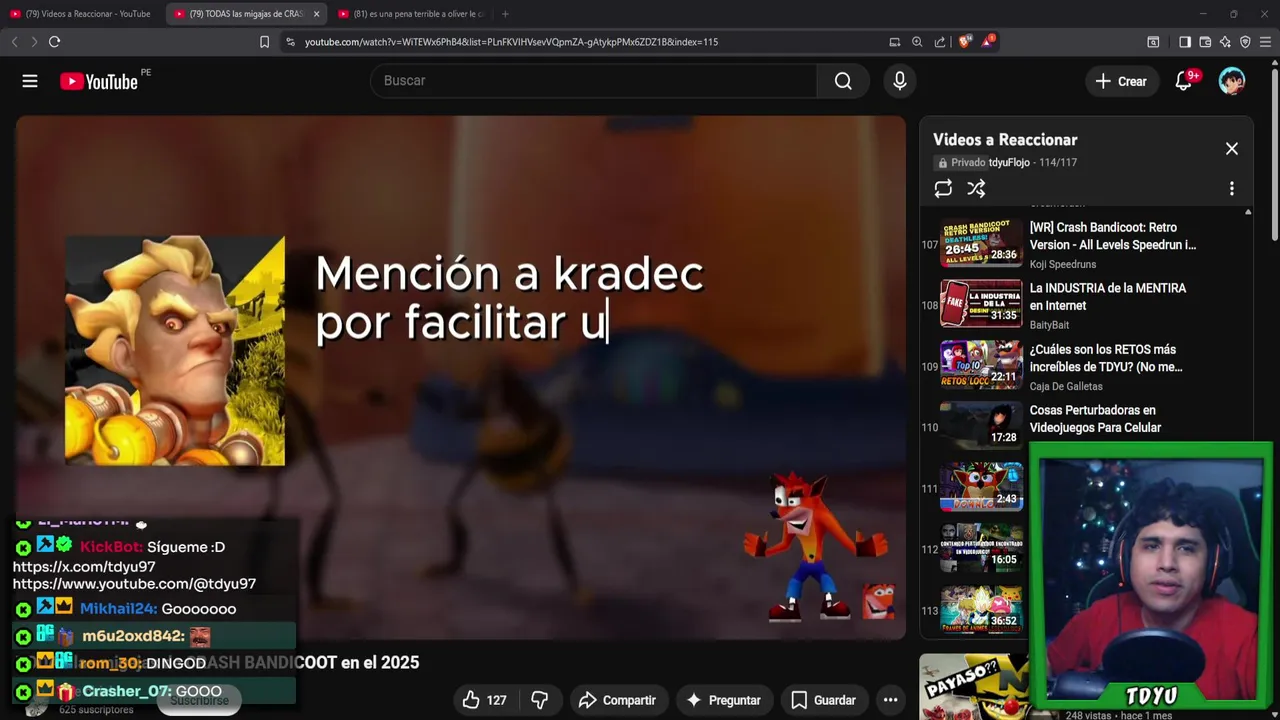1280x720 pixels.
Task: Click the tdyuFlojo playlist owner link
Action: click(1009, 163)
